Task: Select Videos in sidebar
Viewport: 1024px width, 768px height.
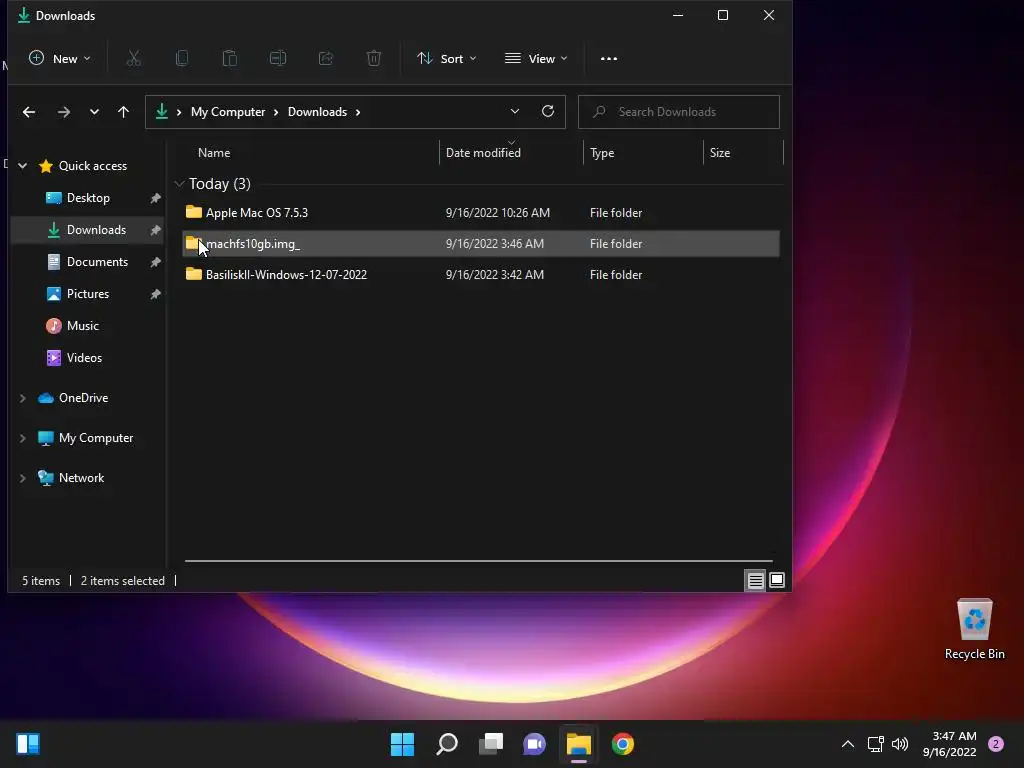Action: tap(84, 358)
